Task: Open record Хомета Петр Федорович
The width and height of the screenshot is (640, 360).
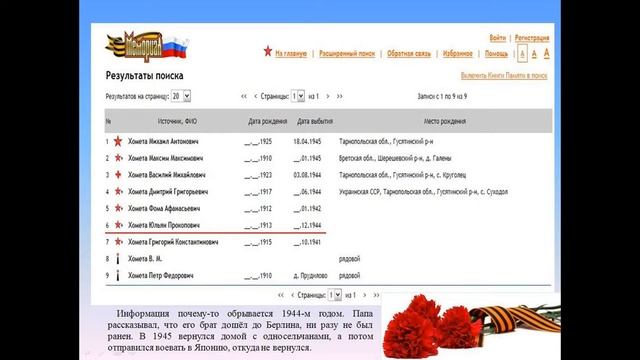Action: tap(160, 275)
